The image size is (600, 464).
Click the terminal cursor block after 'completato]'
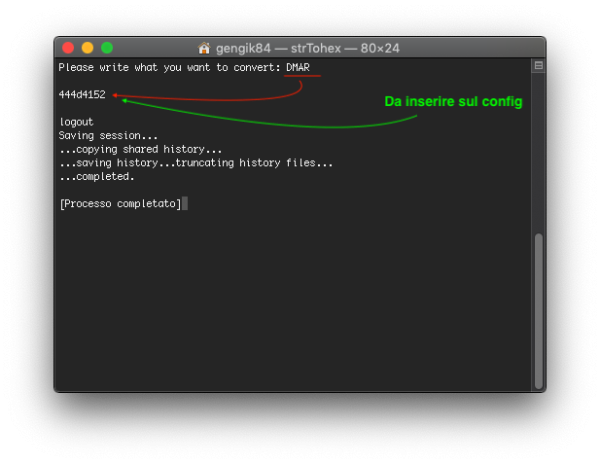[185, 204]
